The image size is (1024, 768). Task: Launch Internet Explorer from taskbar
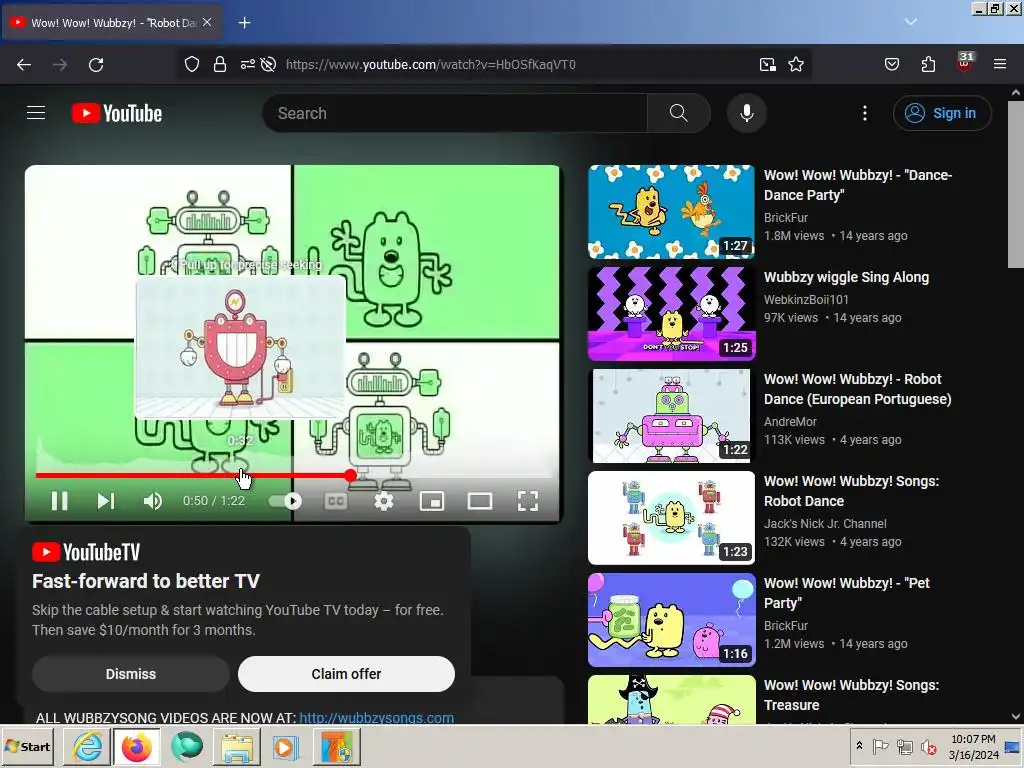point(87,746)
